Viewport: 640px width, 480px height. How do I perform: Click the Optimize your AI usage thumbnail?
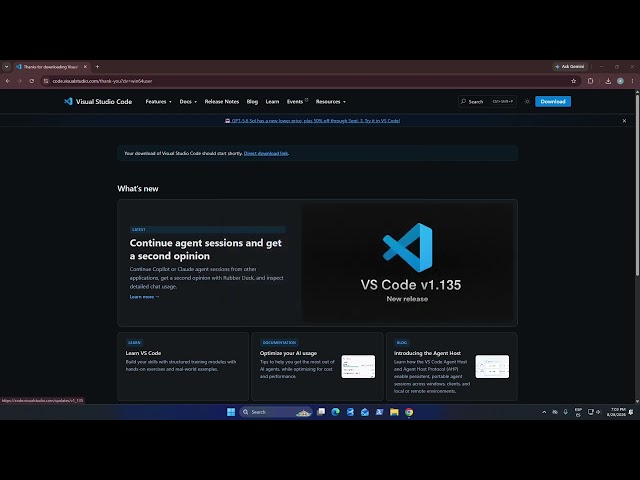[358, 367]
